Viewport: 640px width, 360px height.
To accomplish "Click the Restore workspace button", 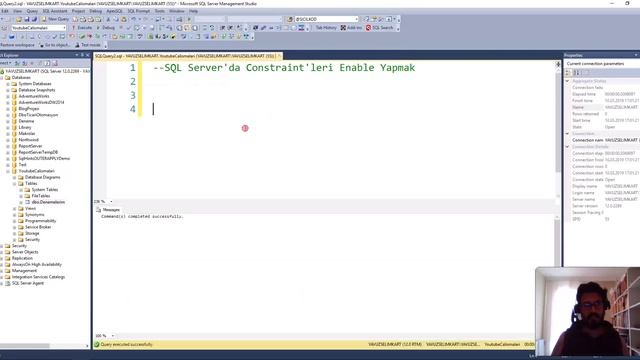I will coord(17,45).
